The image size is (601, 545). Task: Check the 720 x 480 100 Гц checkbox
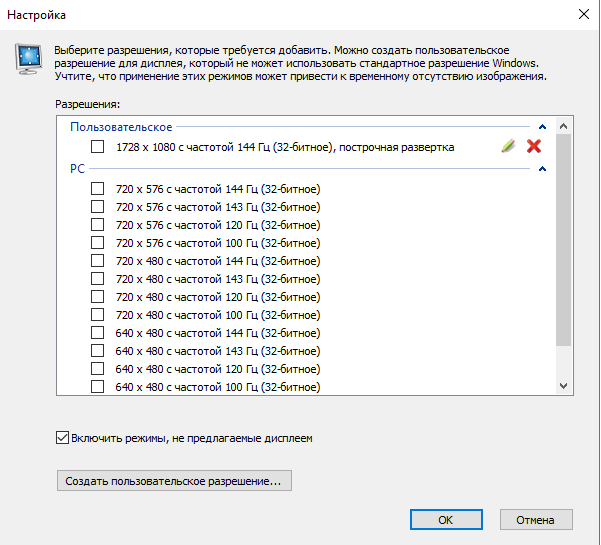click(97, 315)
